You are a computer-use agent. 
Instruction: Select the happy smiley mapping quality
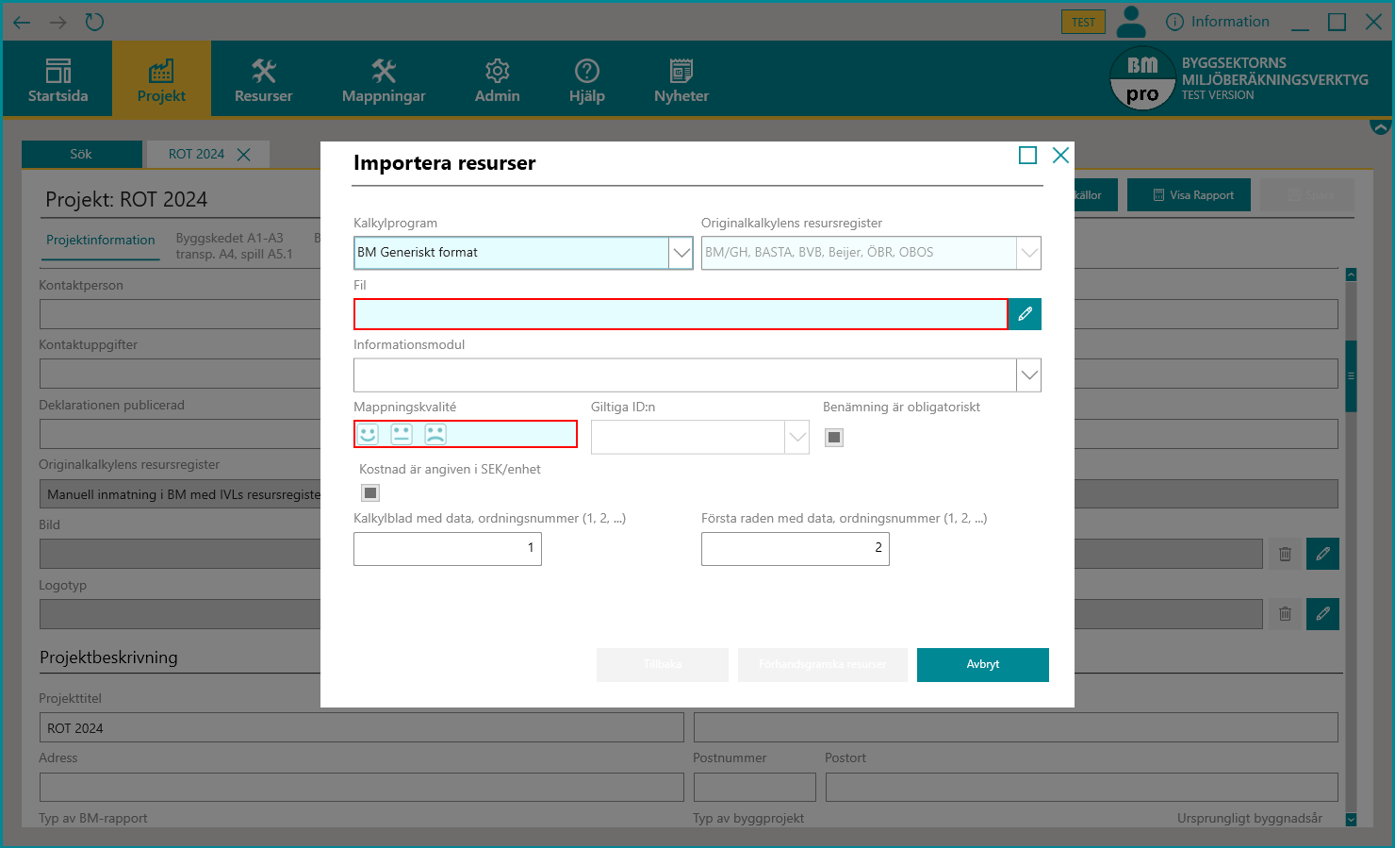point(368,434)
